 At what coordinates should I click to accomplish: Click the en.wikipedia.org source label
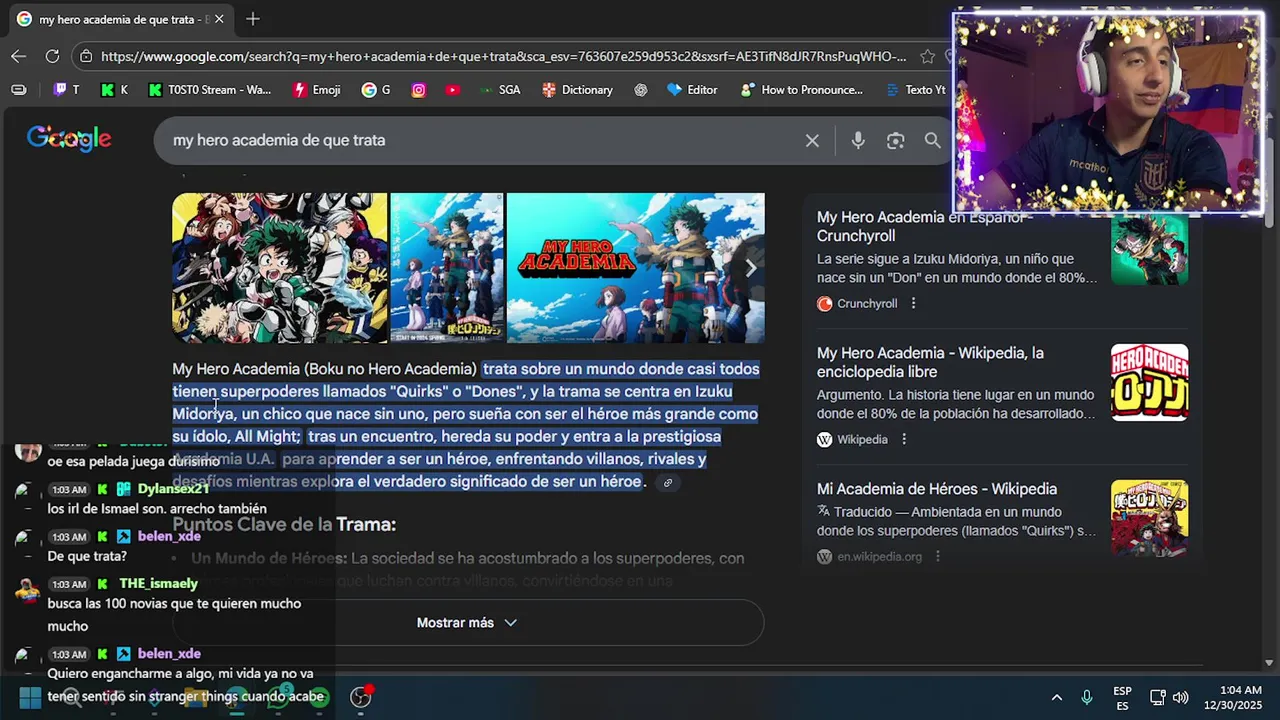coord(880,556)
